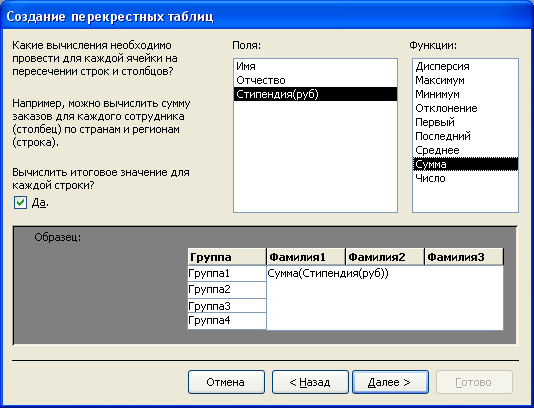Click the Создание перекрестных таблиц title bar
The height and width of the screenshot is (408, 534).
pos(267,16)
